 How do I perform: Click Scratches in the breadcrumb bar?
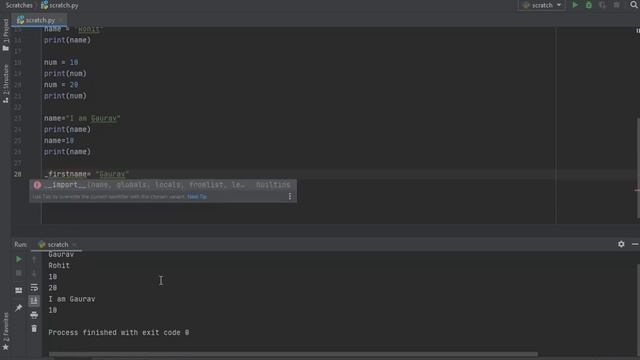tap(19, 5)
